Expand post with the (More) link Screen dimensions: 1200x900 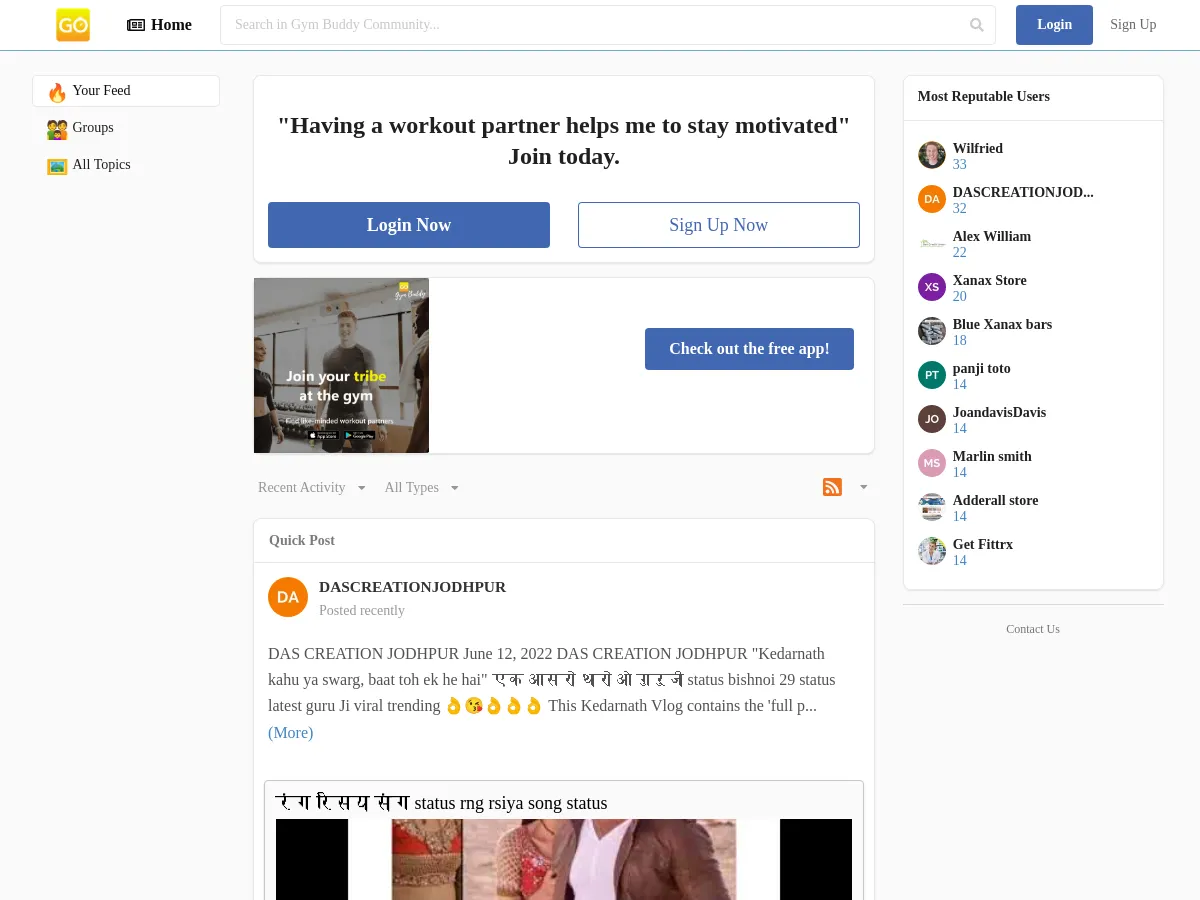[x=290, y=733]
